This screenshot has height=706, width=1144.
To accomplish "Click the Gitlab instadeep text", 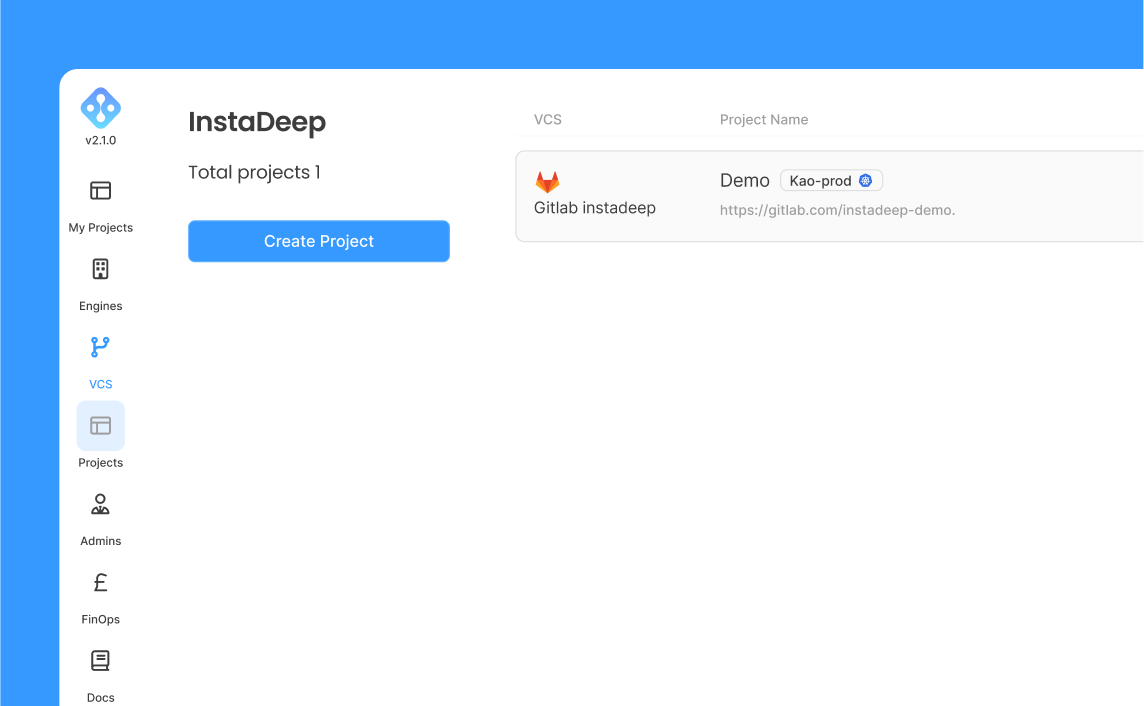I will click(595, 208).
